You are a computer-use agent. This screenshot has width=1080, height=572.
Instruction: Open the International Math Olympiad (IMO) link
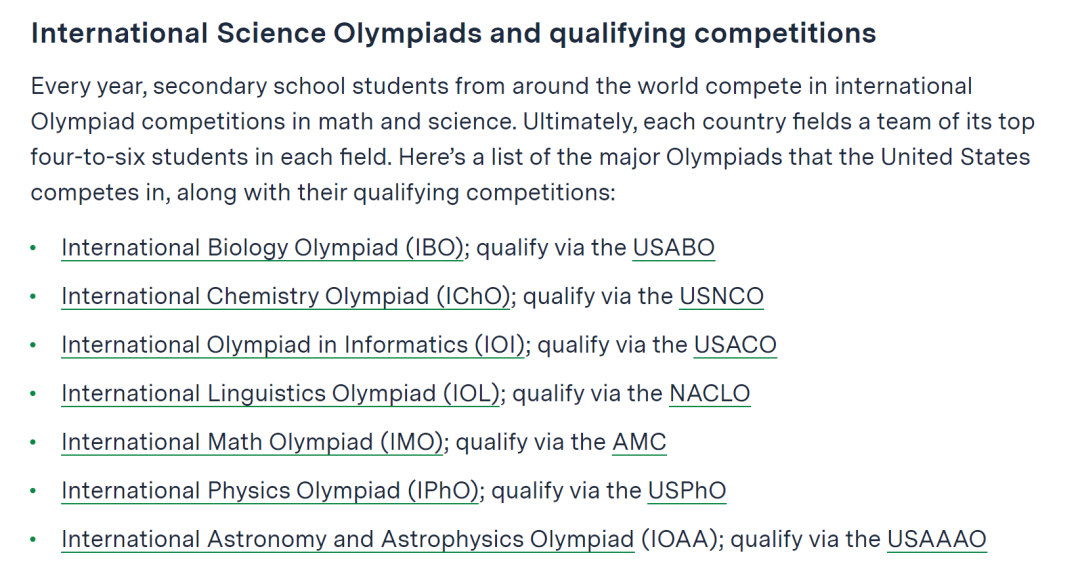click(252, 442)
